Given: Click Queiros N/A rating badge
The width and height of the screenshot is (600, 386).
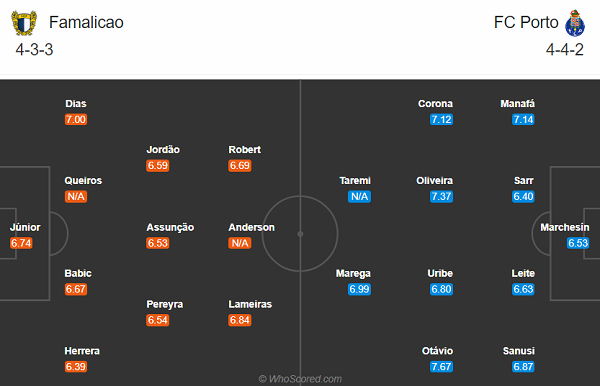Looking at the screenshot, I should pos(76,197).
